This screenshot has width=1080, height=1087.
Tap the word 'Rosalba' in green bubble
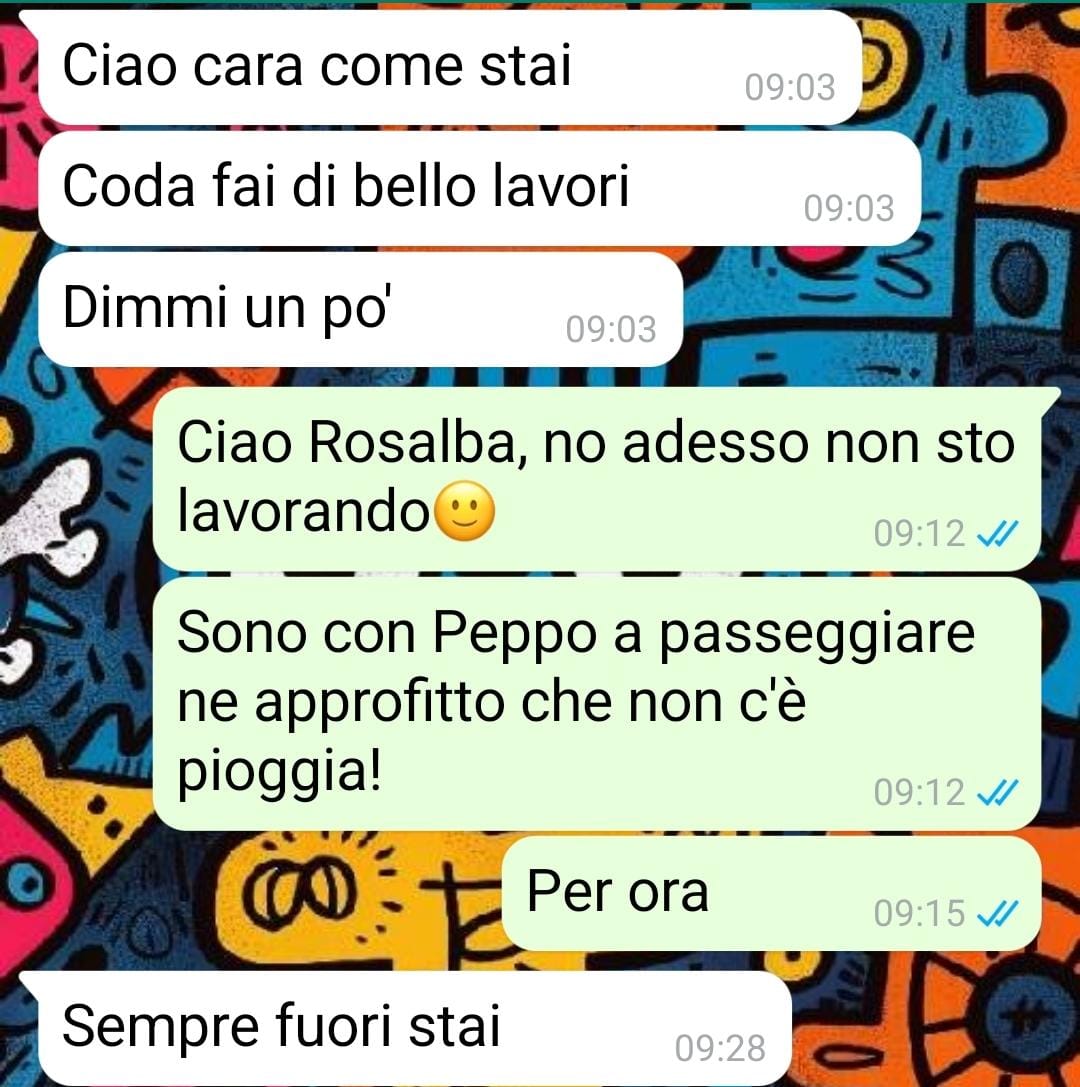point(412,442)
